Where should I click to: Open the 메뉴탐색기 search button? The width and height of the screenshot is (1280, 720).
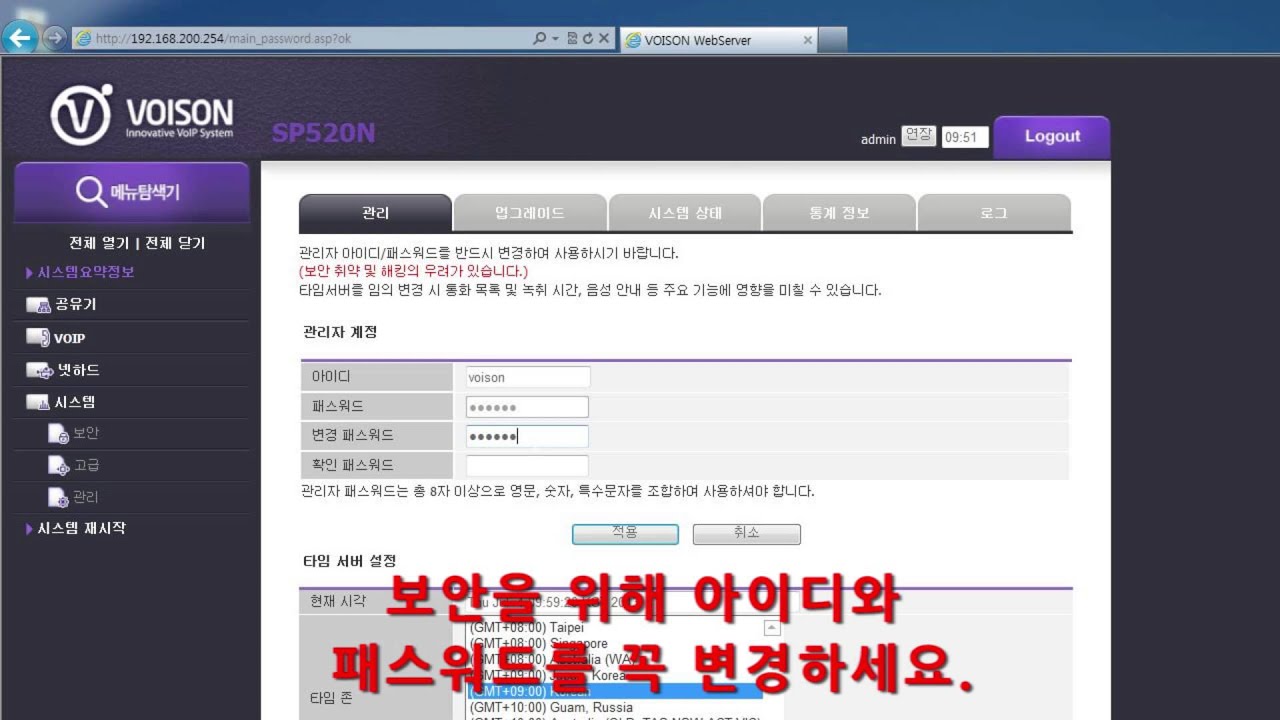pos(131,192)
